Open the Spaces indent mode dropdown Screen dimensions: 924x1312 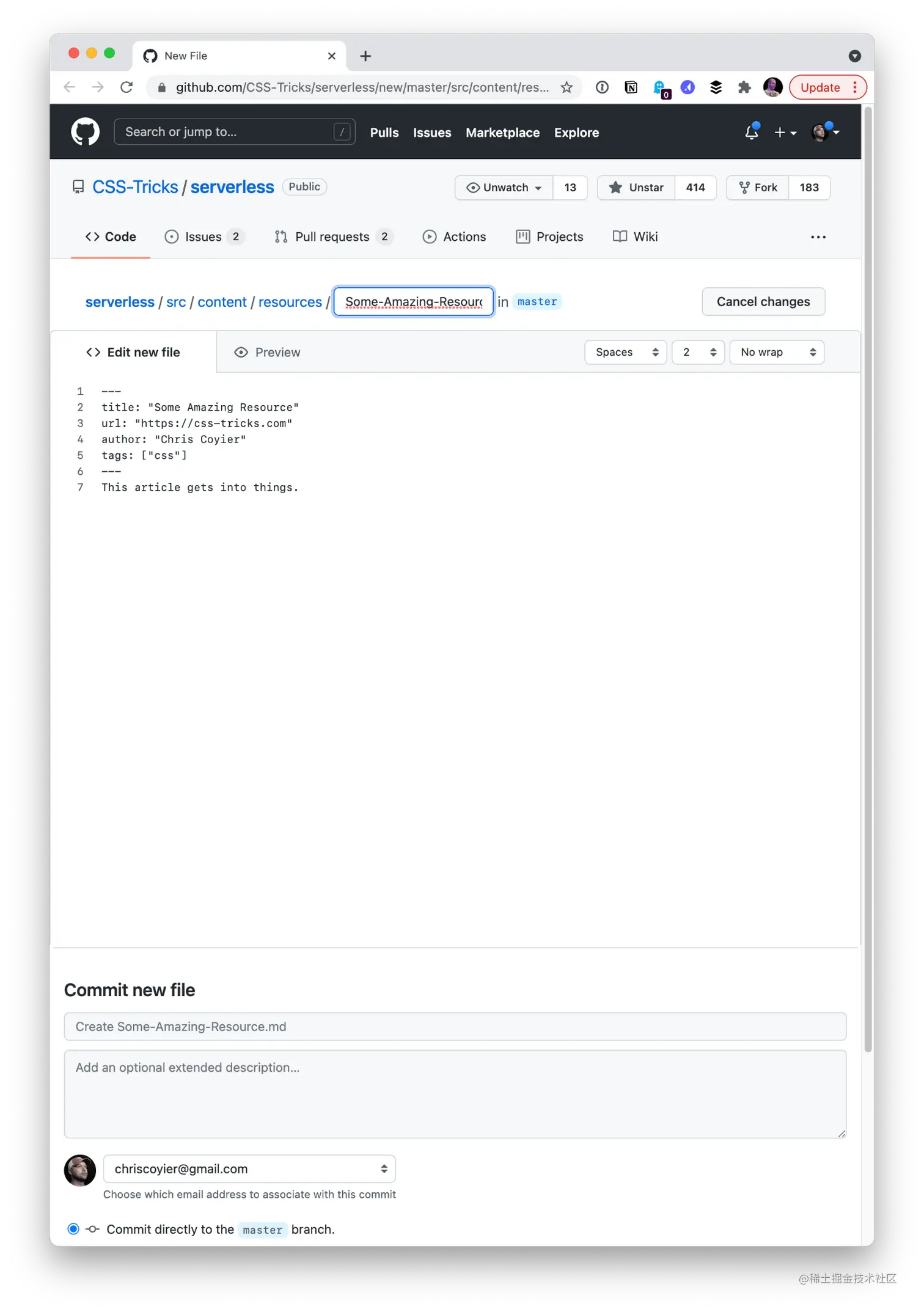tap(626, 353)
